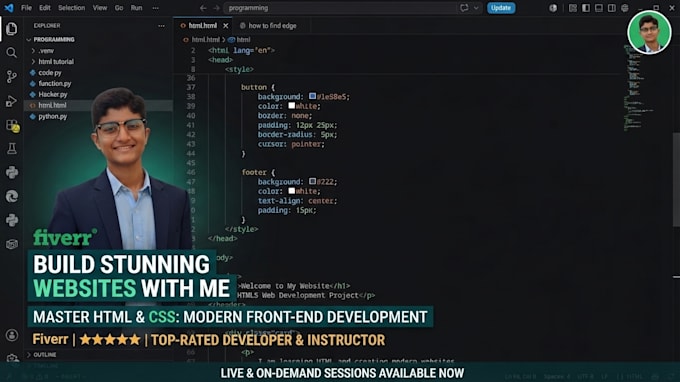Image resolution: width=680 pixels, height=382 pixels.
Task: Toggle the primary side bar layout button
Action: pos(586,8)
